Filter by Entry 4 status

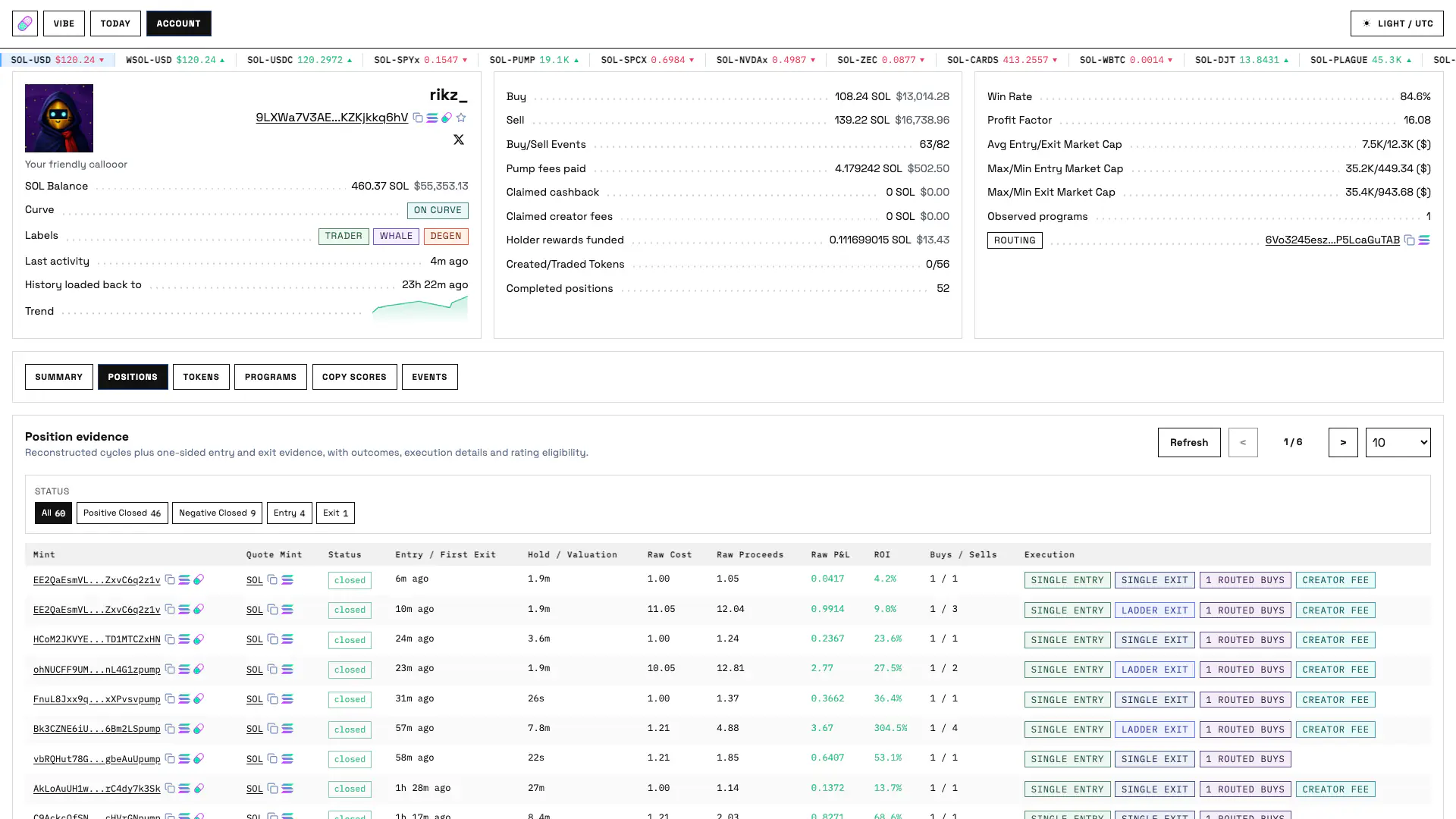(290, 513)
